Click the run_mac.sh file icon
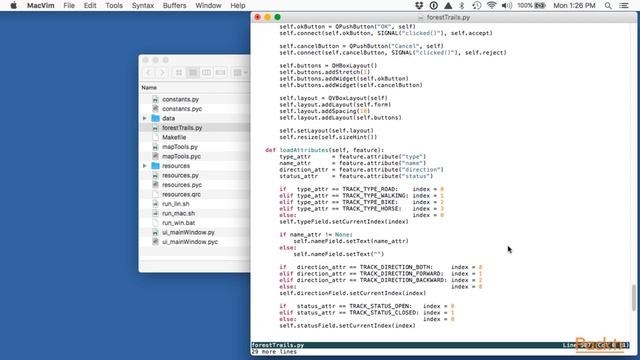This screenshot has height=360, width=640. (155, 213)
